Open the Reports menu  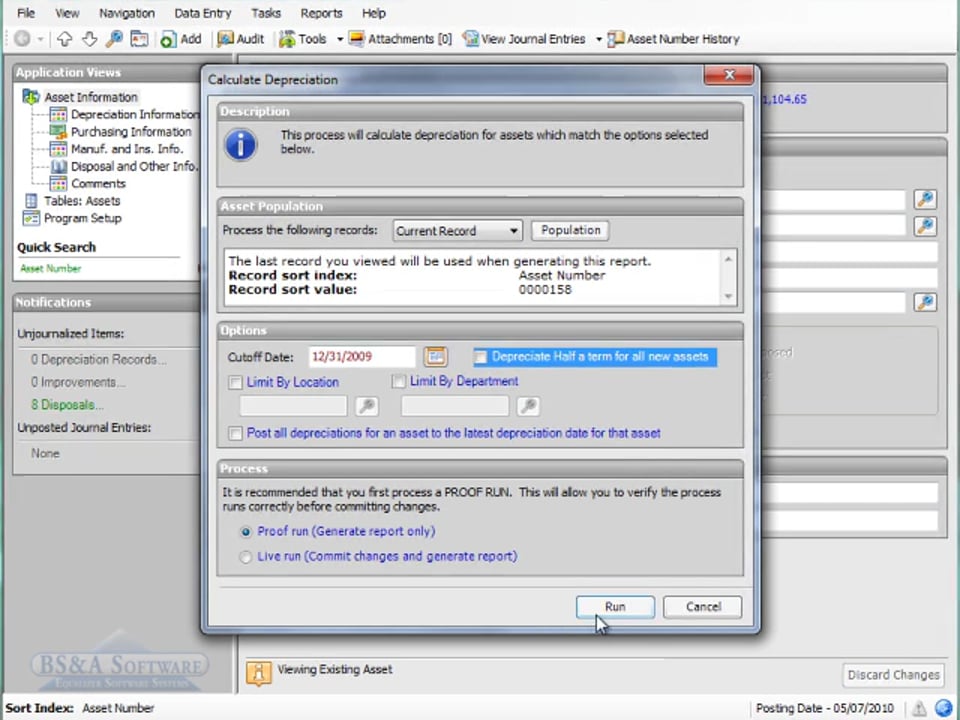321,13
